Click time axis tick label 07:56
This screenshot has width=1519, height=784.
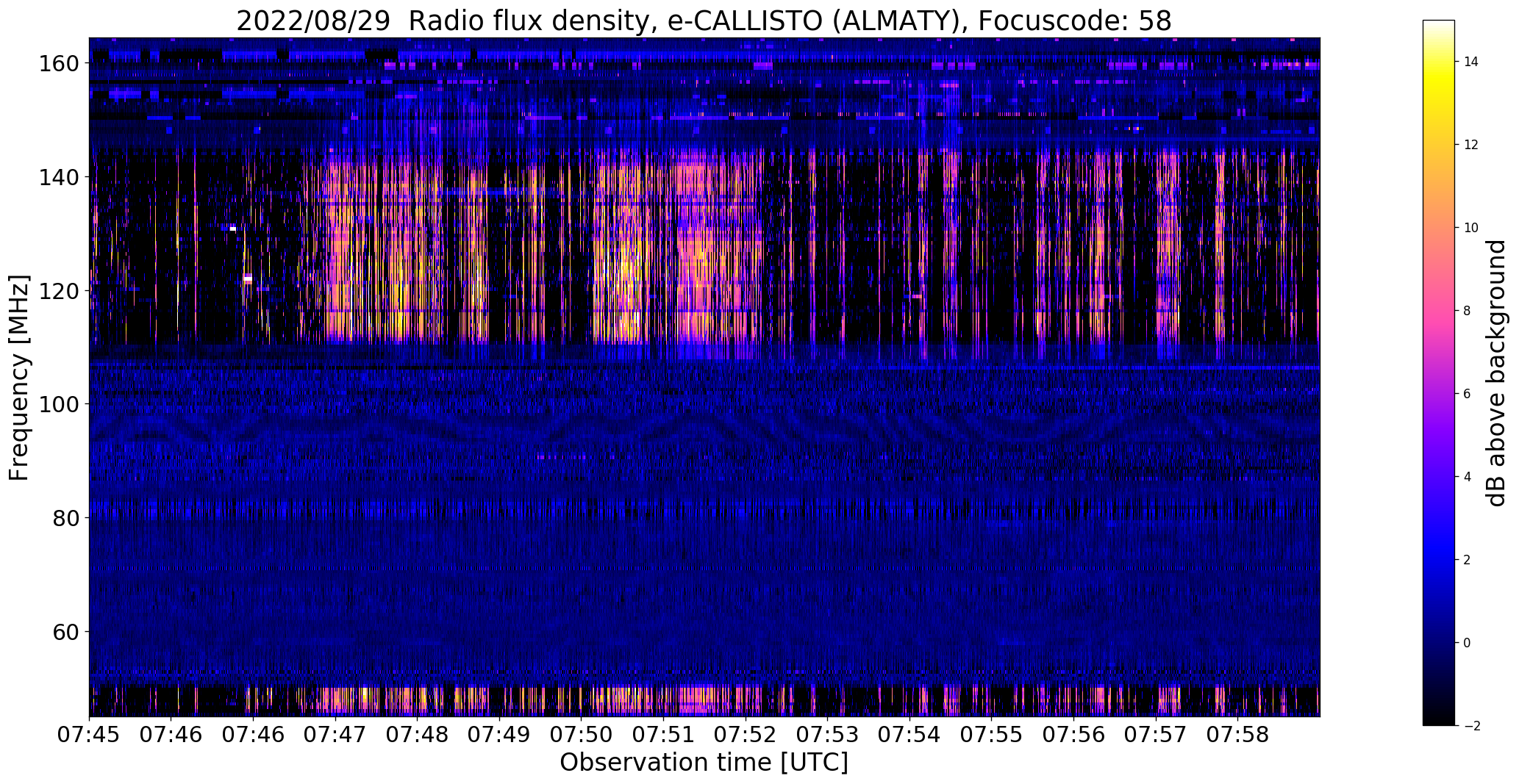tap(1074, 735)
